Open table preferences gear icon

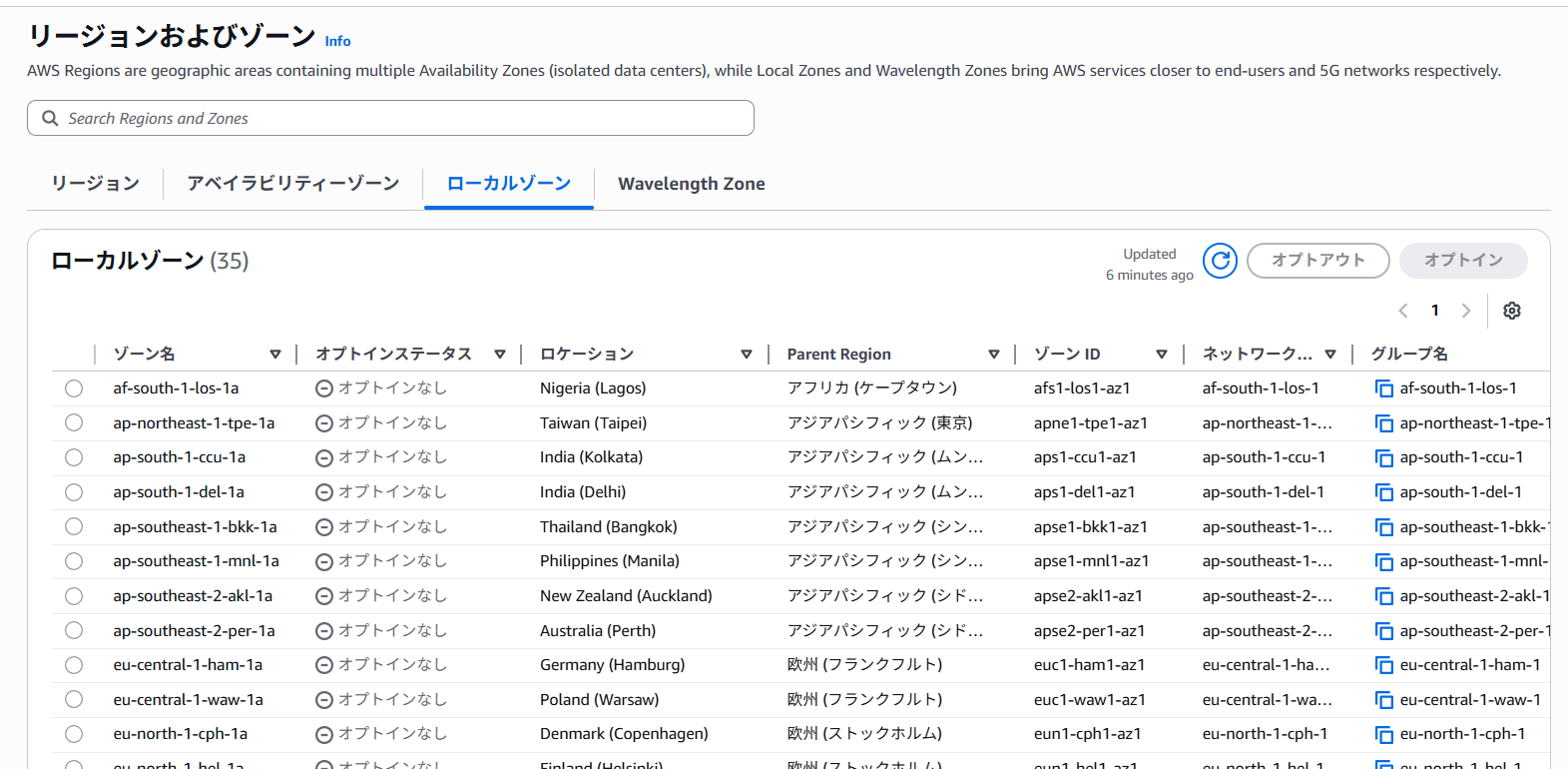1512,311
